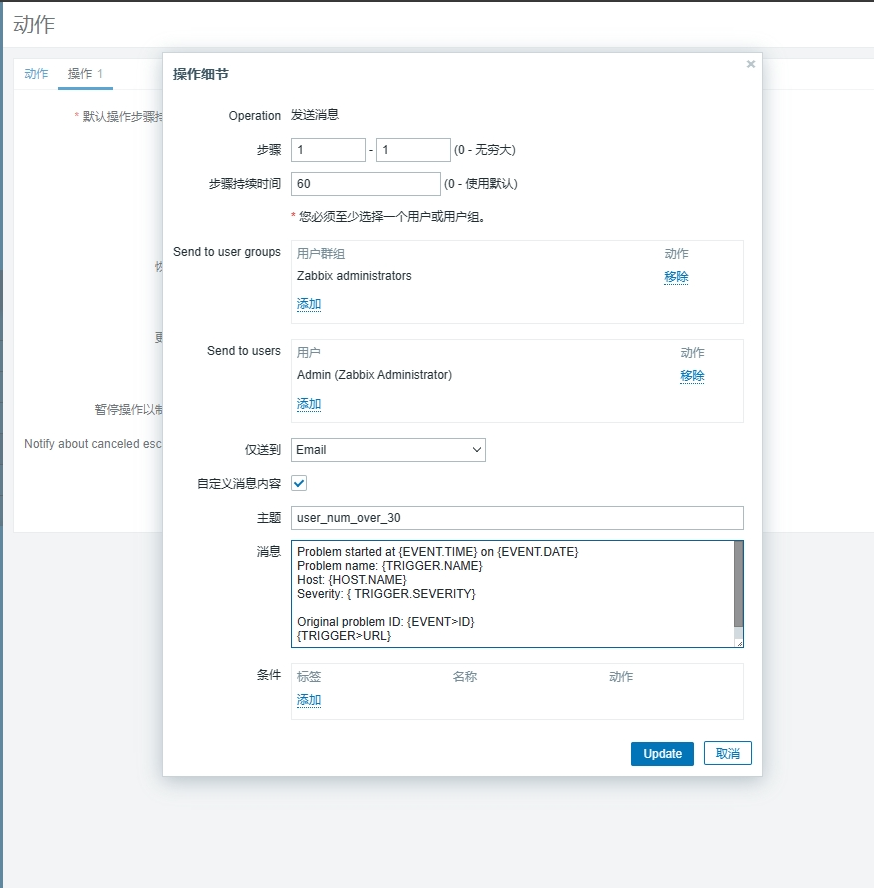
Task: Focus the 步骤持续时间 input field
Action: pos(365,184)
